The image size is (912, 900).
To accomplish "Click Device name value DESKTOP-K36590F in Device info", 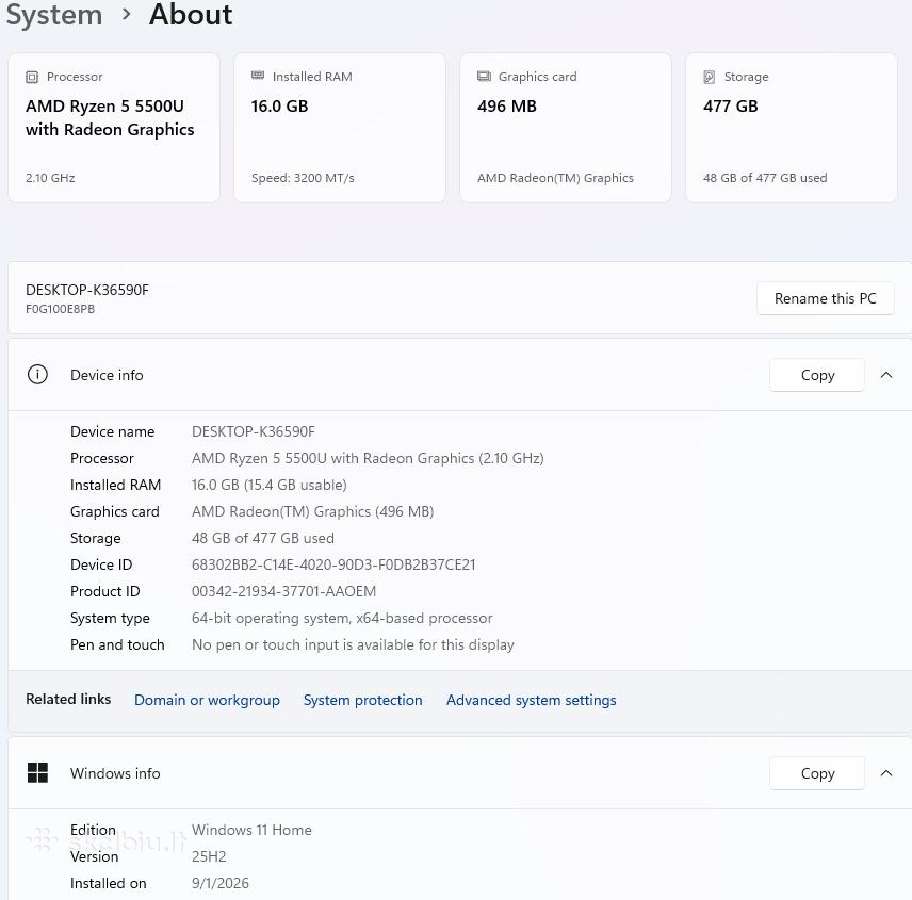I will (253, 432).
